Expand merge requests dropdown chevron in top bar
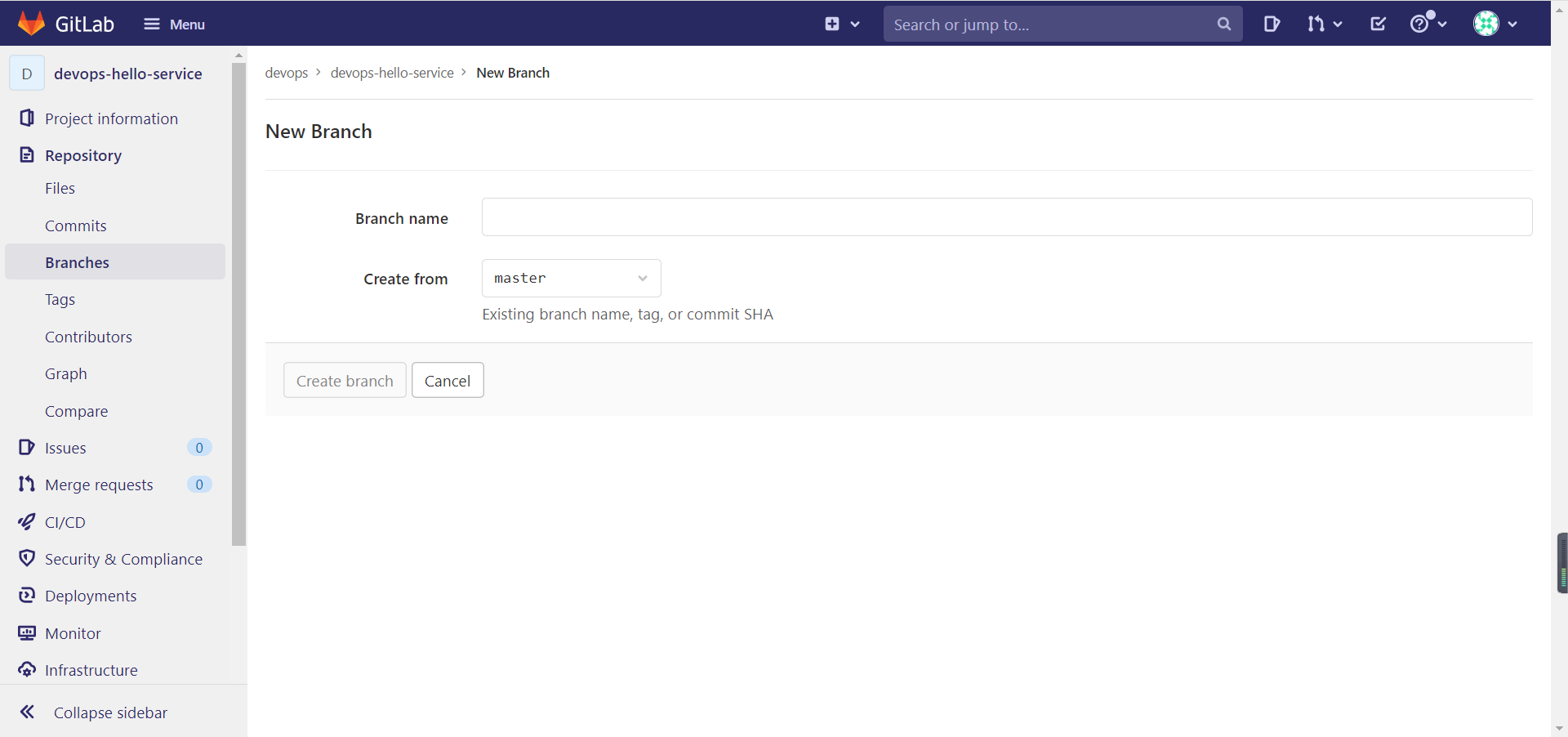 1337,25
